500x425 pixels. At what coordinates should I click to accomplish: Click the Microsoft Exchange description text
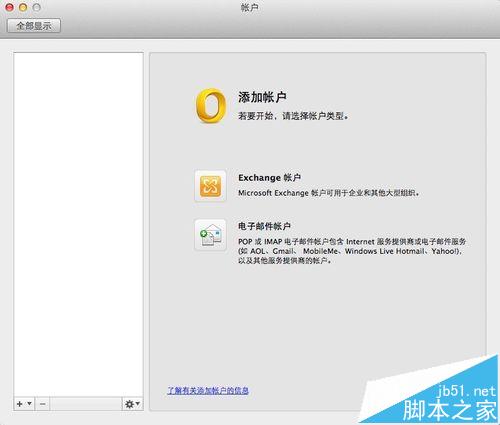328,193
